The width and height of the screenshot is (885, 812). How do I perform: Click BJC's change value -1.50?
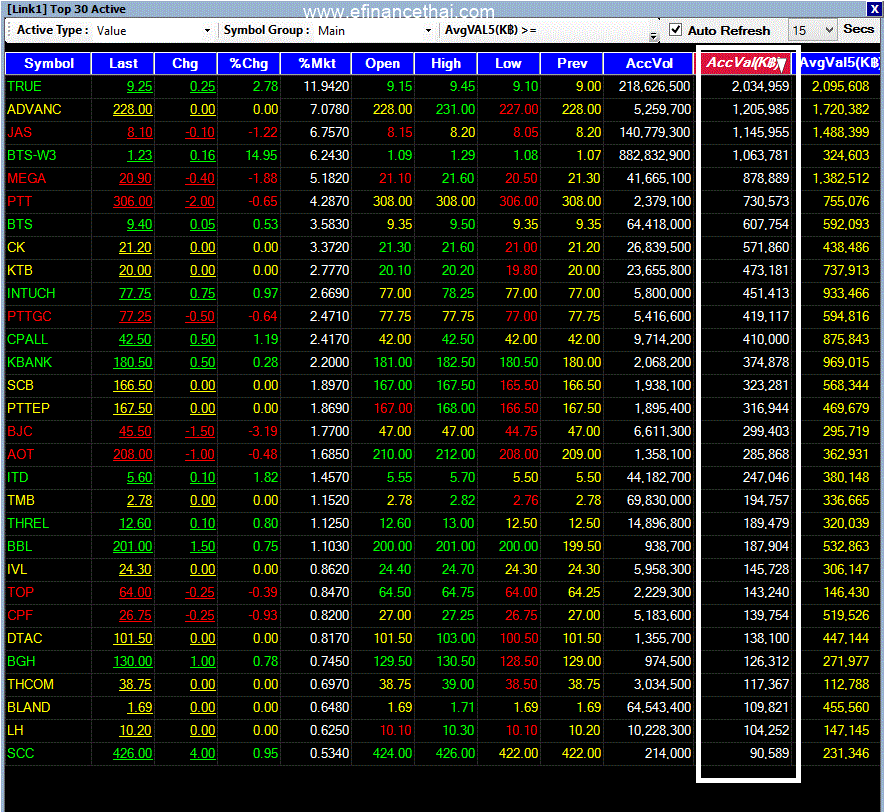point(200,431)
